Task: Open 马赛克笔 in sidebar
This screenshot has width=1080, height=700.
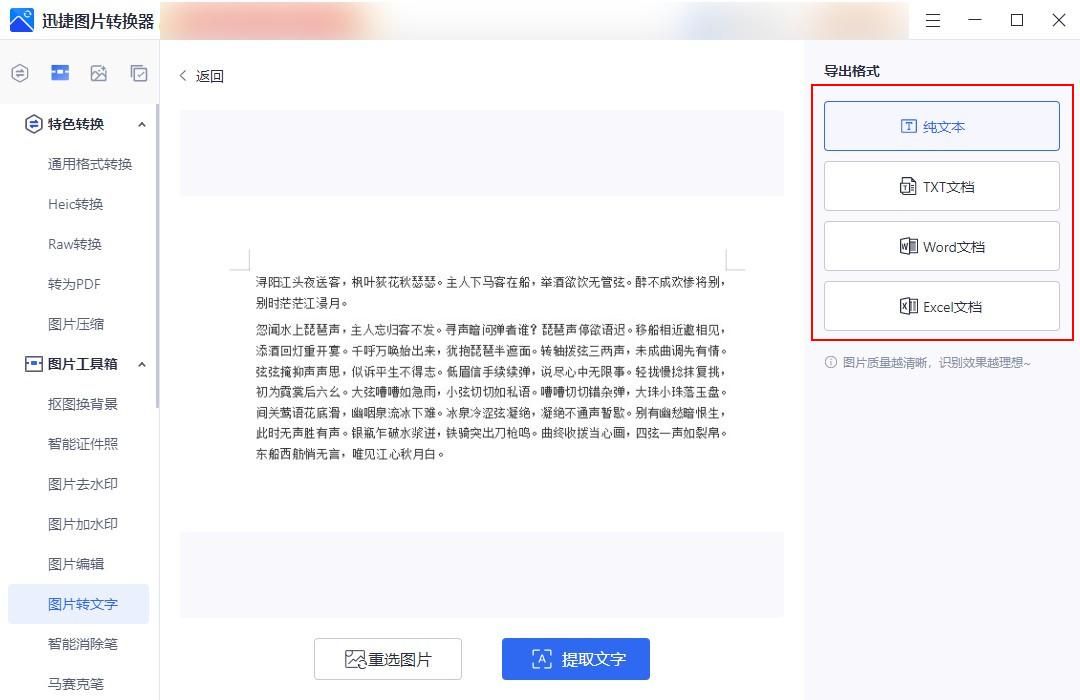Action: 76,683
